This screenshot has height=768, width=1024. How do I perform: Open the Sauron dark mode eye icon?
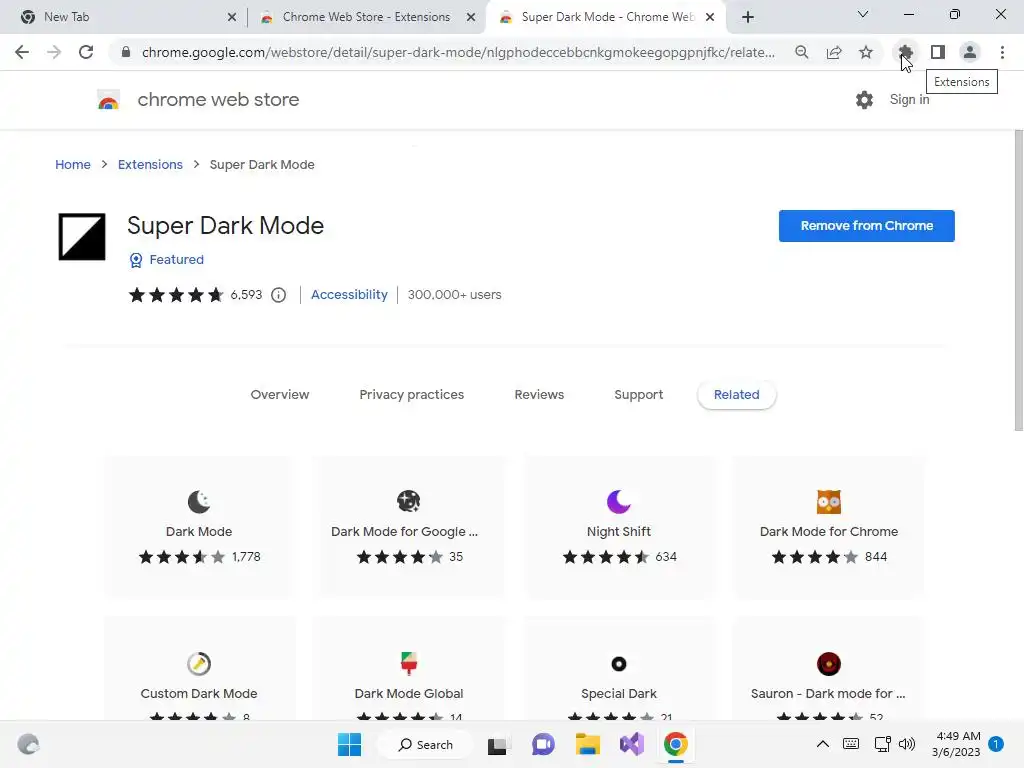click(829, 664)
